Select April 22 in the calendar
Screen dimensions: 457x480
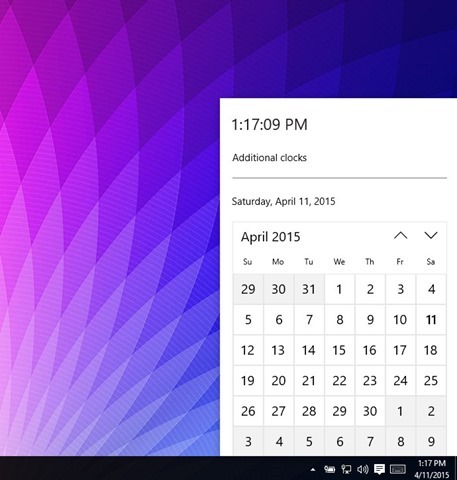pyautogui.click(x=339, y=381)
